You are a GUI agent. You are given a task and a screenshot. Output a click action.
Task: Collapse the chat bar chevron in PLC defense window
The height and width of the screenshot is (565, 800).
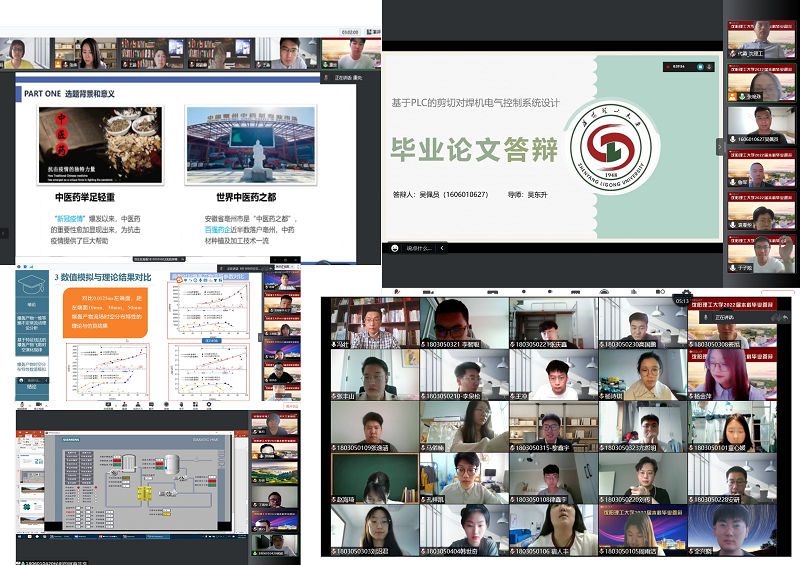tap(442, 248)
